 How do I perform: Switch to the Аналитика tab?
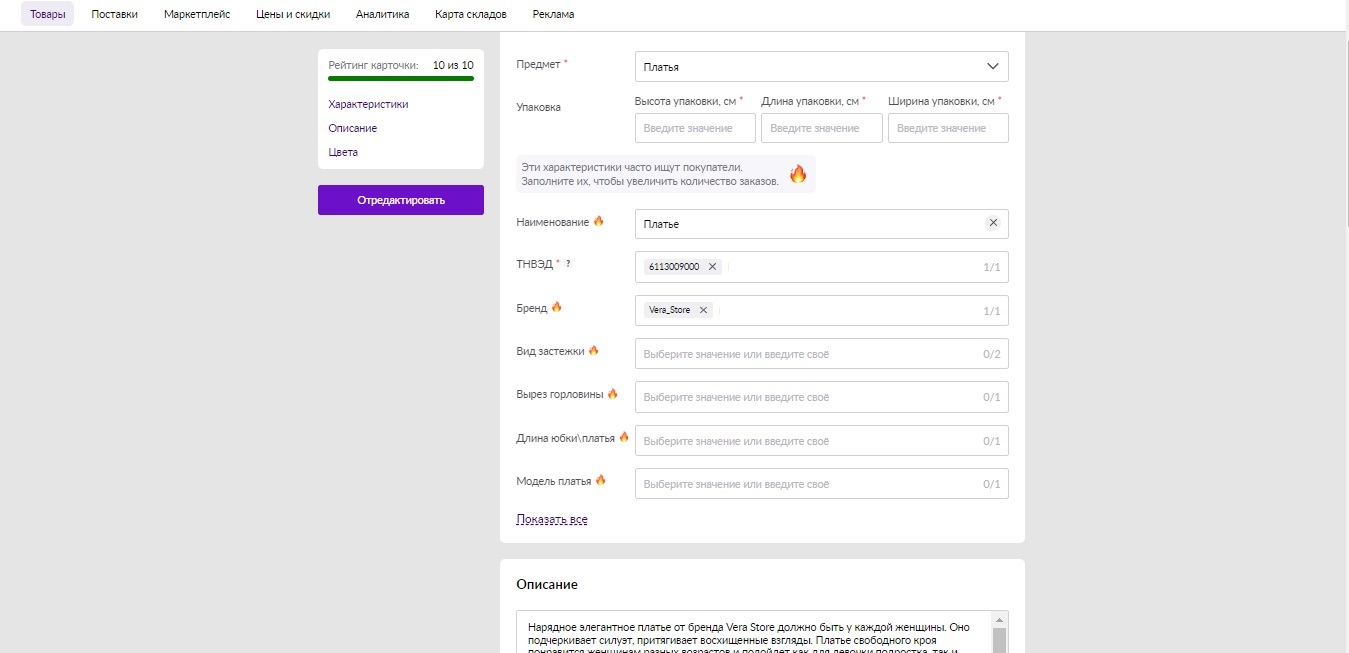pos(382,14)
